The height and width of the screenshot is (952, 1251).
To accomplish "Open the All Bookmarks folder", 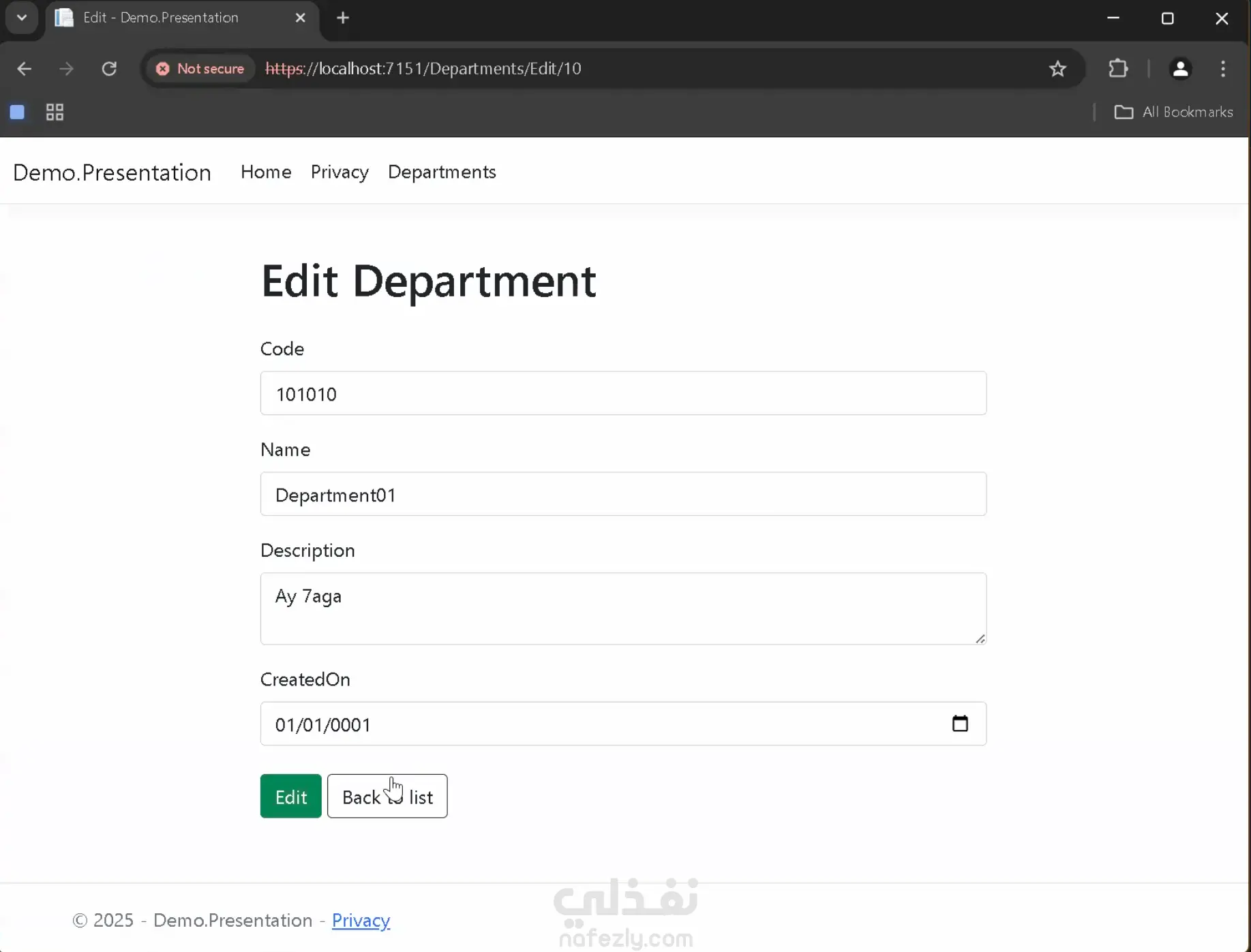I will tap(1174, 112).
